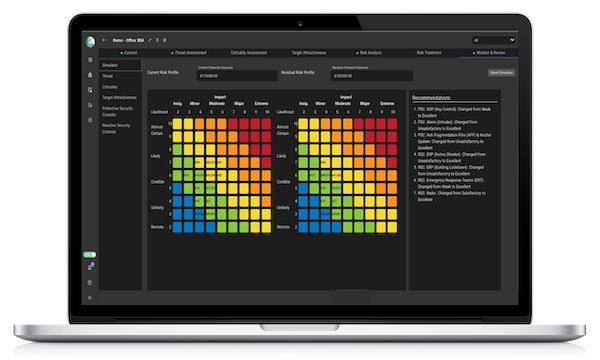Open Reactive Security Controls side menu item
Image resolution: width=600 pixels, height=360 pixels.
click(x=116, y=128)
